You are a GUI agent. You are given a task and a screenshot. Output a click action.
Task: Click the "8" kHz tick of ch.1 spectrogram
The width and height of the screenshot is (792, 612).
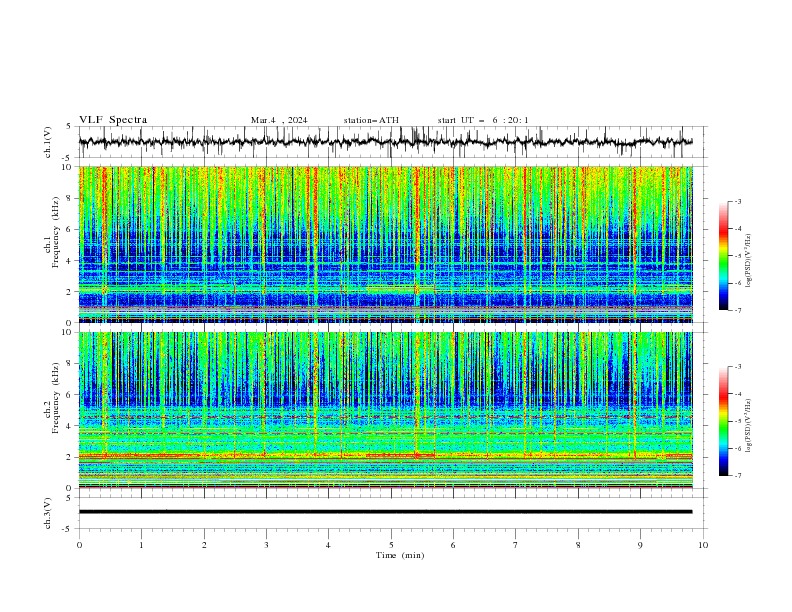pos(70,198)
